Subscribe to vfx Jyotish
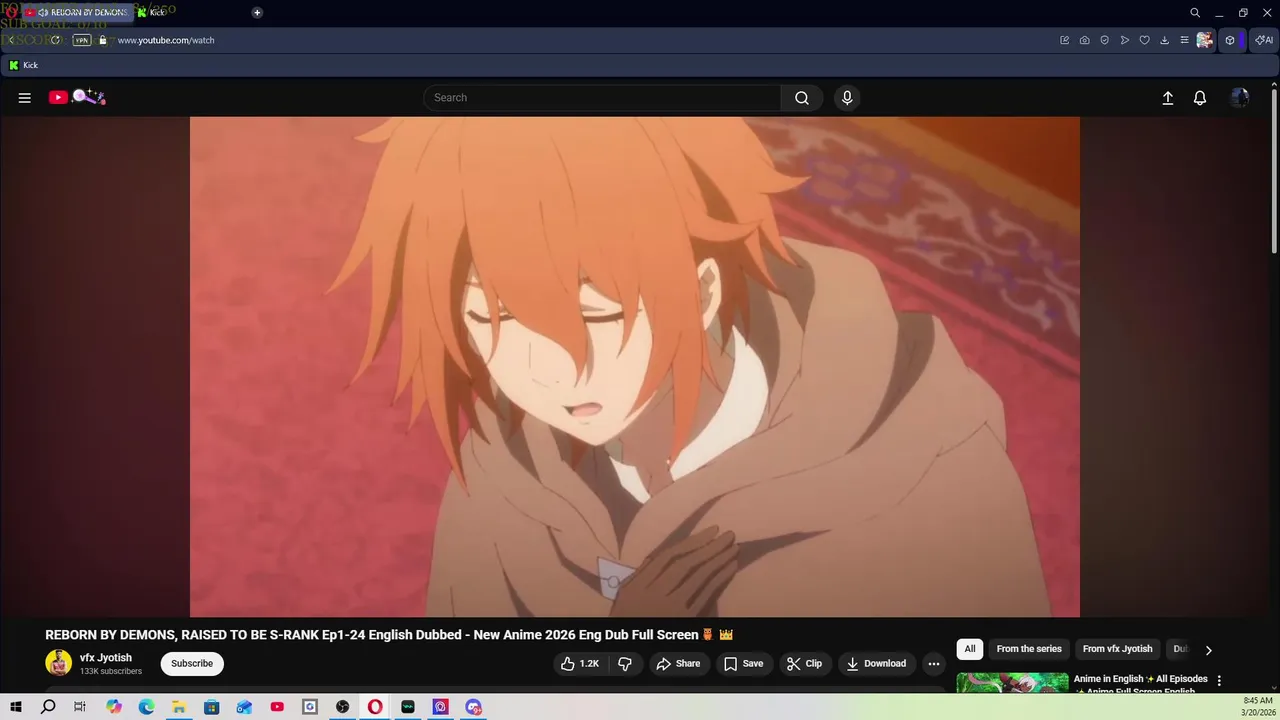The image size is (1280, 720). point(192,664)
